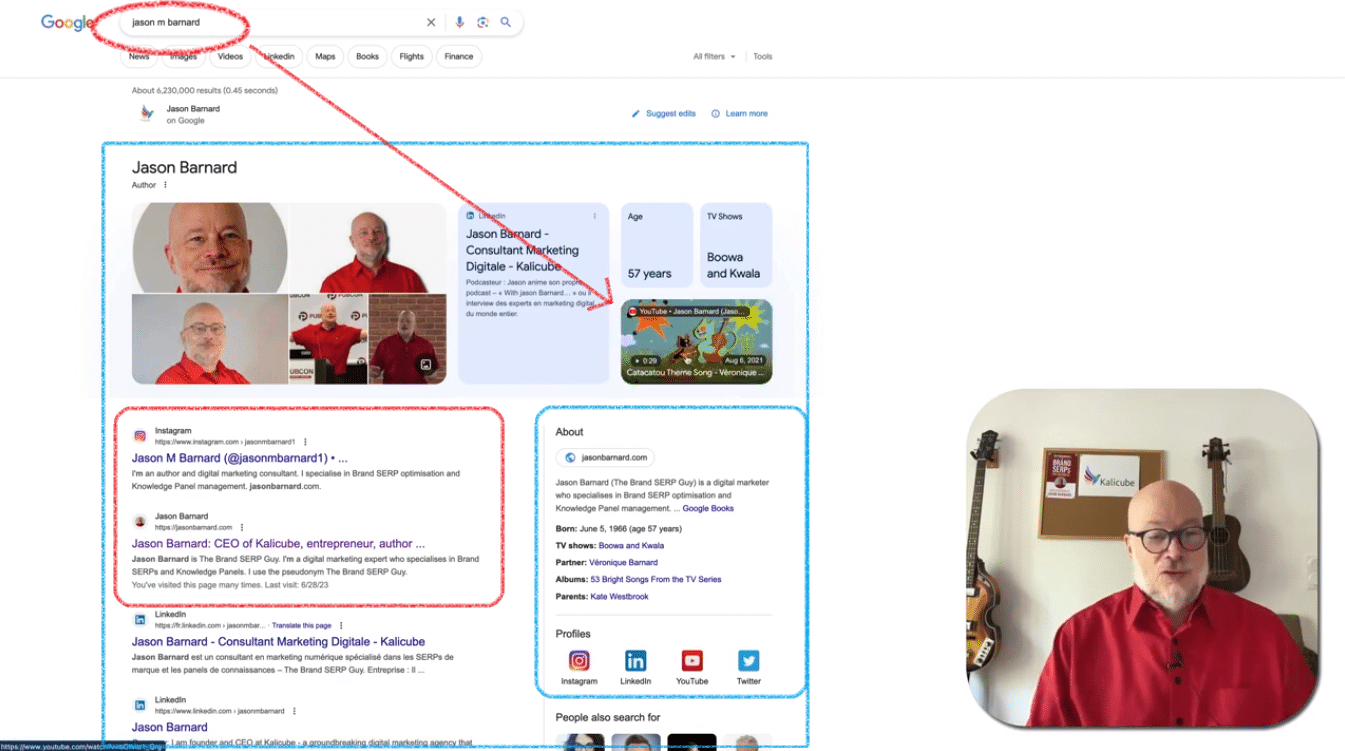Click the image gallery icon on photo collage

(425, 366)
